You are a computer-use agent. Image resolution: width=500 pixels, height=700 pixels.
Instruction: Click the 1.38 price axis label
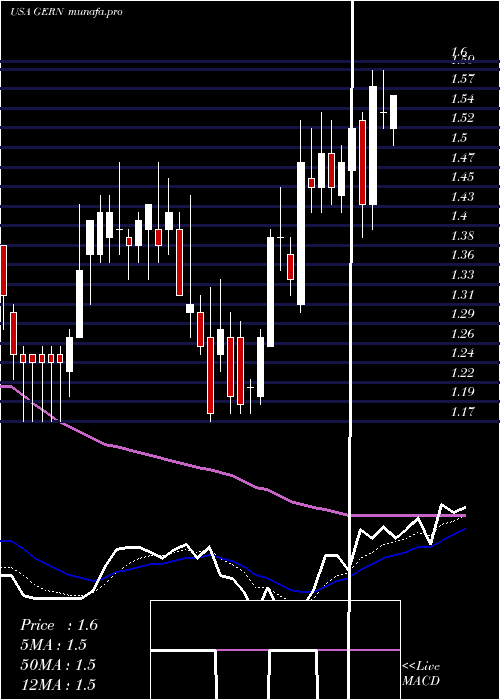(462, 236)
